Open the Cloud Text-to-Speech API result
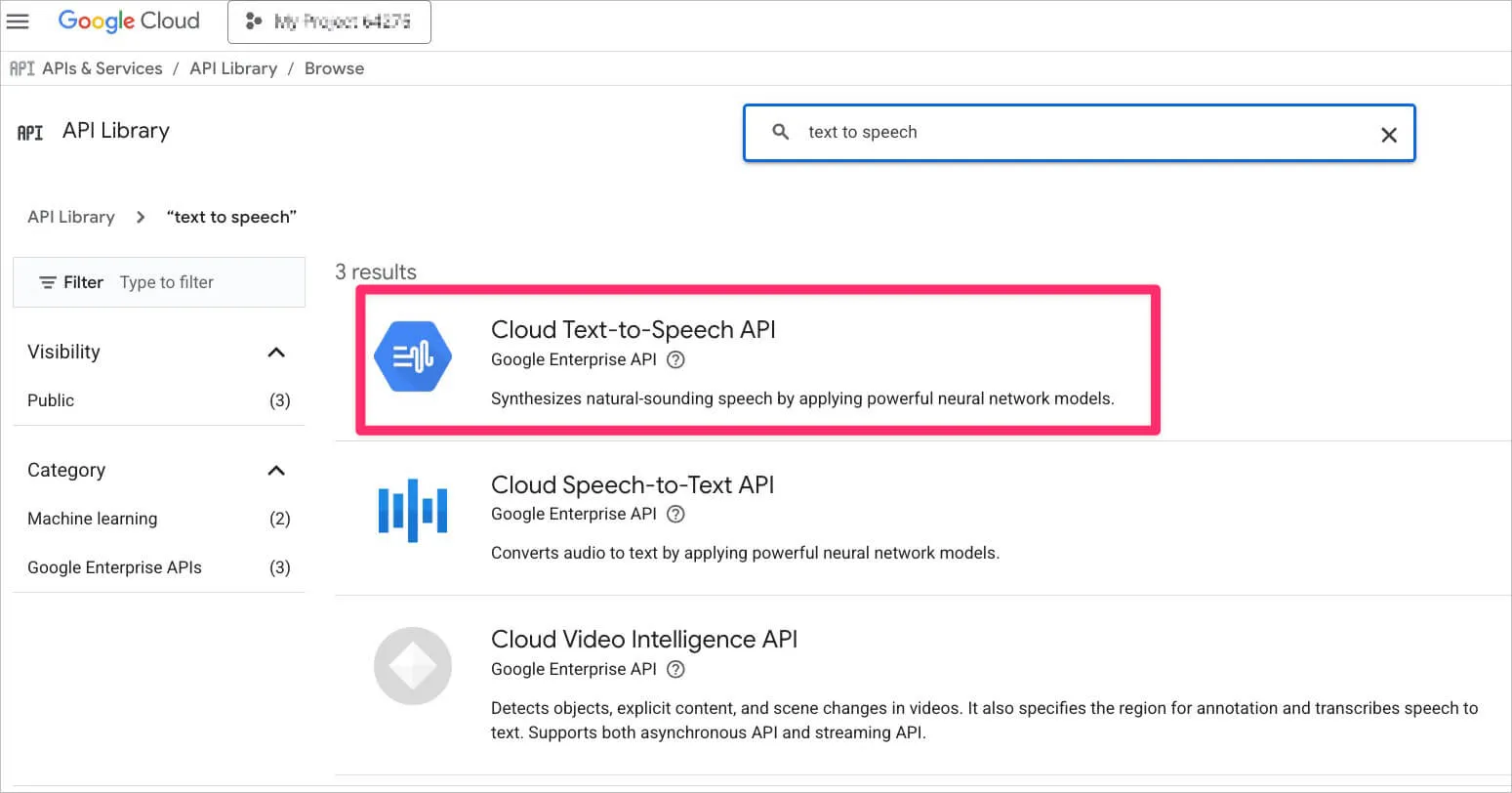Screen dimensions: 1512x793 (633, 329)
